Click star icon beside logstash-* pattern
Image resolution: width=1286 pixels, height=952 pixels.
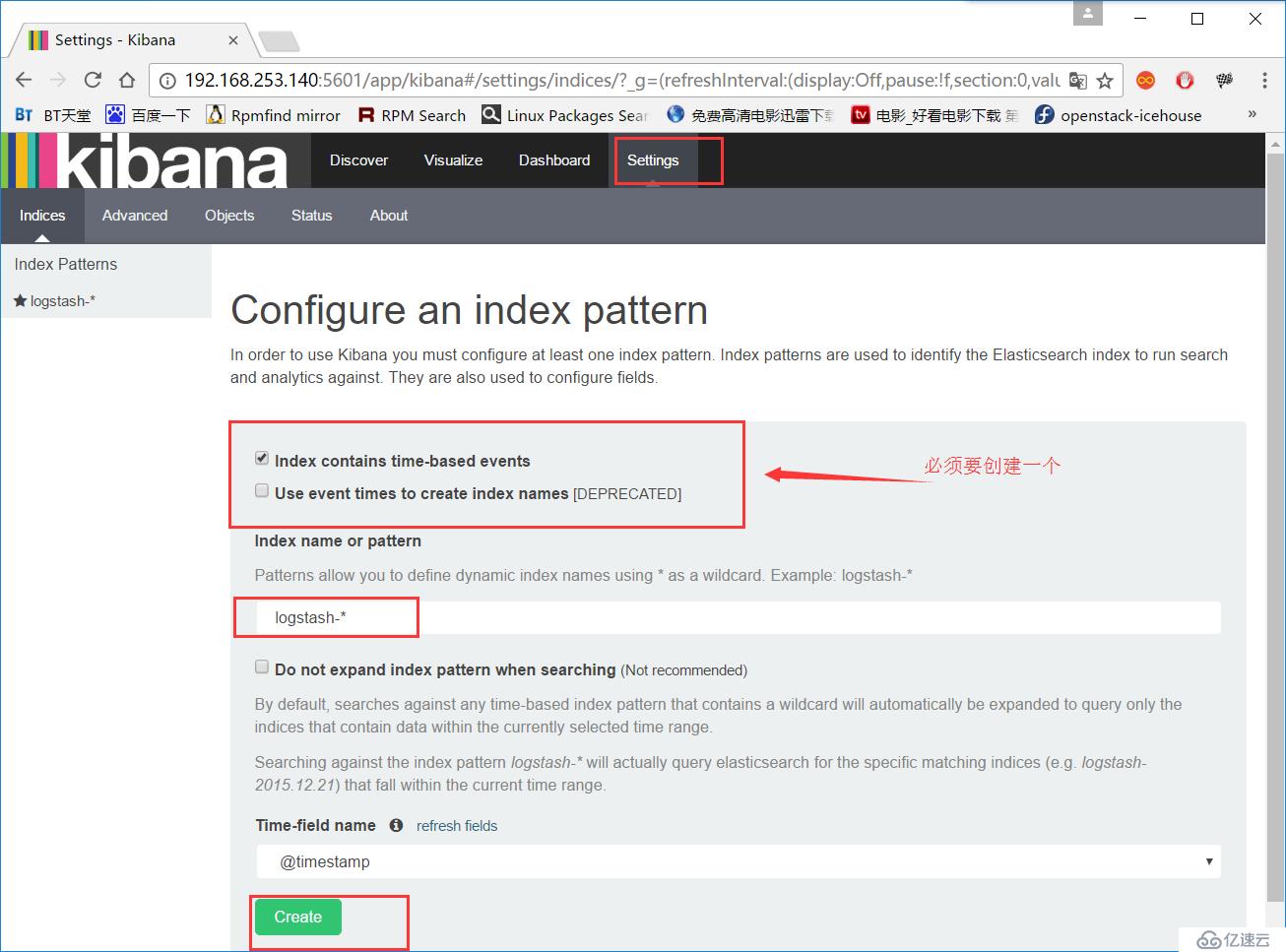[20, 301]
